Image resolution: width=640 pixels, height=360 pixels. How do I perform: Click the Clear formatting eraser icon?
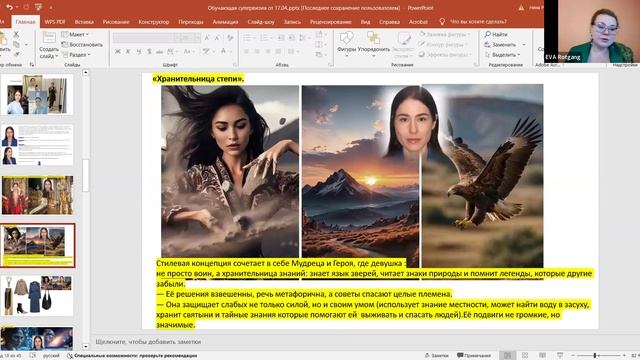[230, 38]
